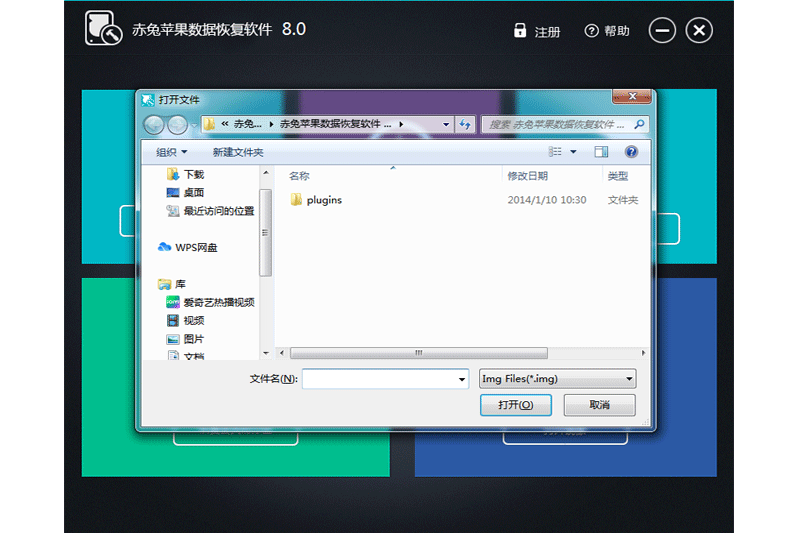Click the 赤兔... breadcrumb segment
The width and height of the screenshot is (800, 533).
247,124
